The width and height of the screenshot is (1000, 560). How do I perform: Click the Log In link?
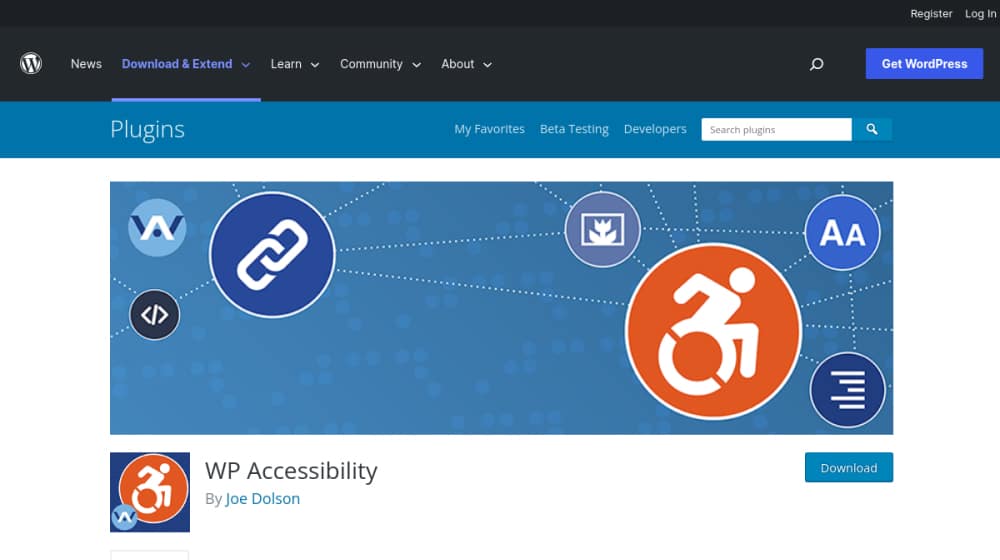(x=980, y=13)
